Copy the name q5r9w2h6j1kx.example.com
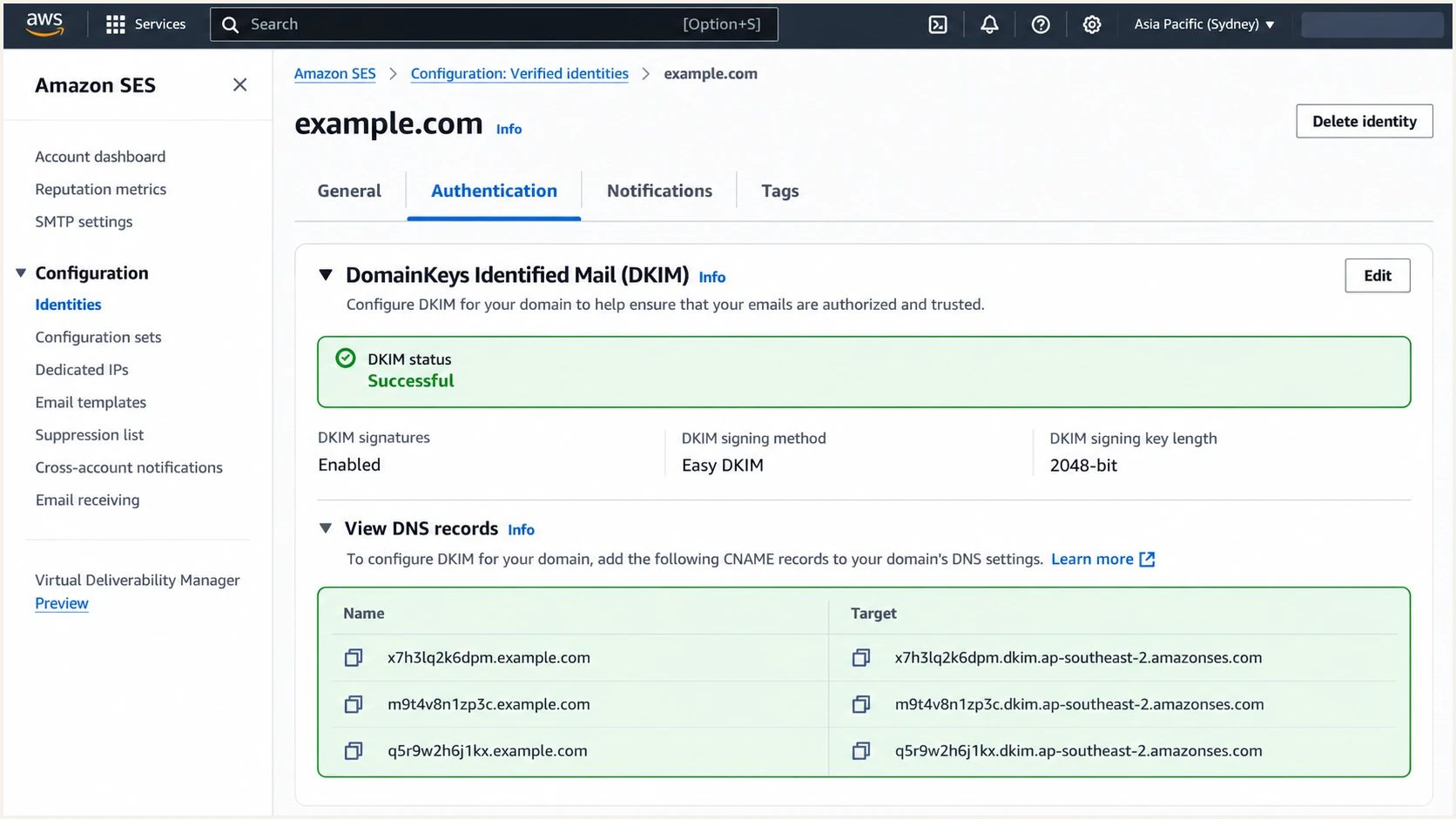The width and height of the screenshot is (1456, 819). (x=354, y=750)
